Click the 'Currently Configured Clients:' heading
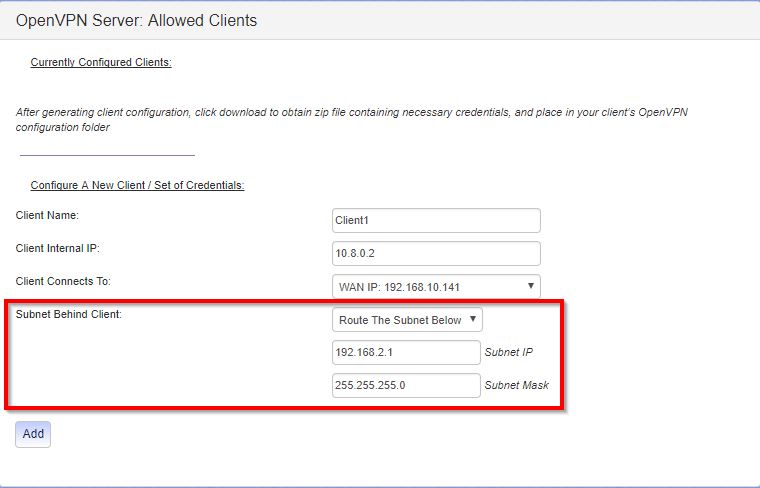 tap(101, 62)
